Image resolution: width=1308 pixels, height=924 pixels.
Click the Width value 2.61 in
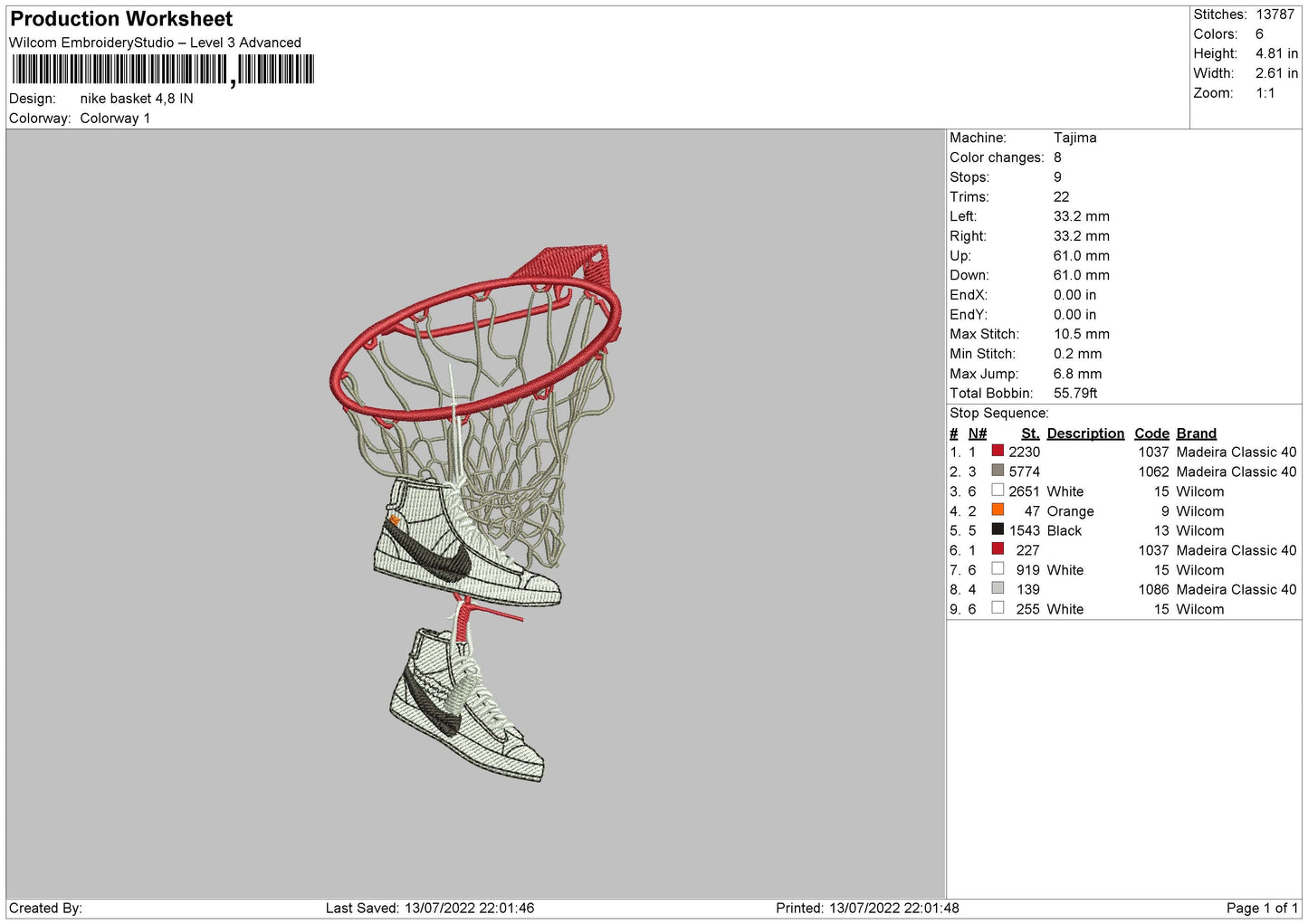pyautogui.click(x=1276, y=73)
